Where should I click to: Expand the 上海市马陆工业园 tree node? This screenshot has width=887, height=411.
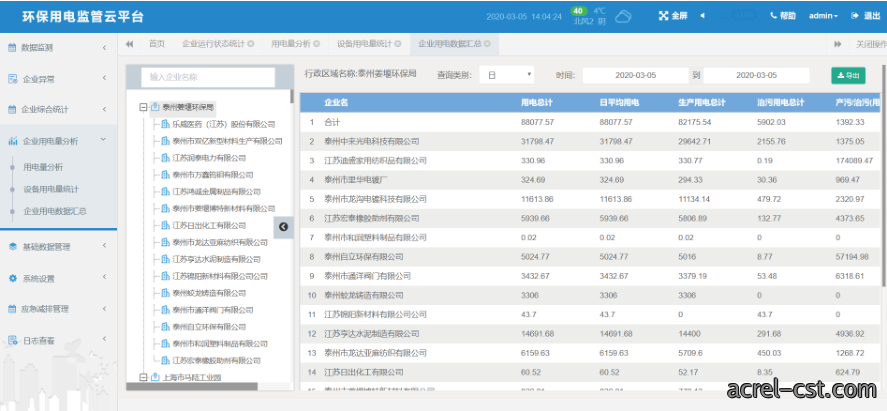tap(144, 377)
